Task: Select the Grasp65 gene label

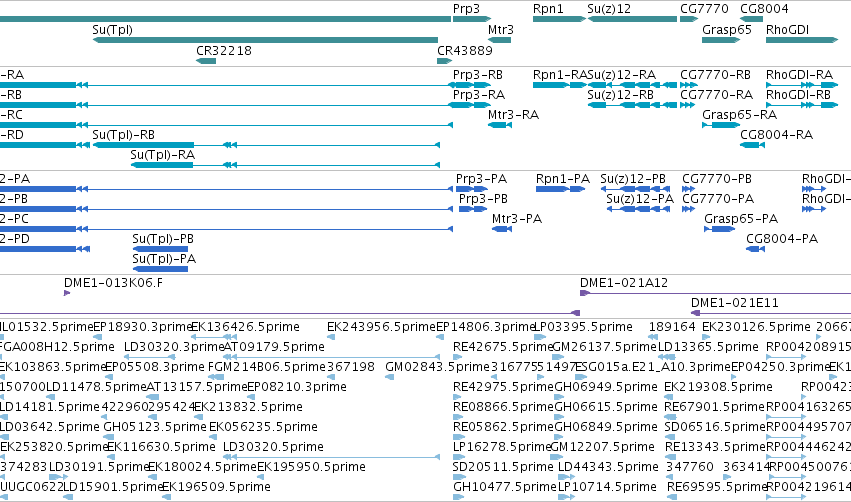Action: 727,30
